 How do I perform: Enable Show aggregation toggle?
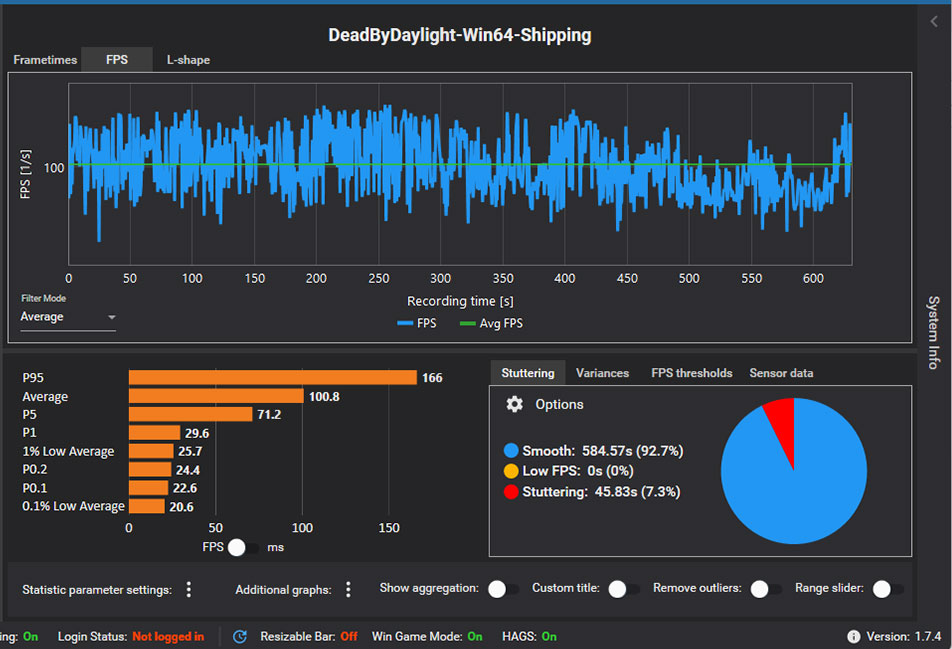(503, 590)
